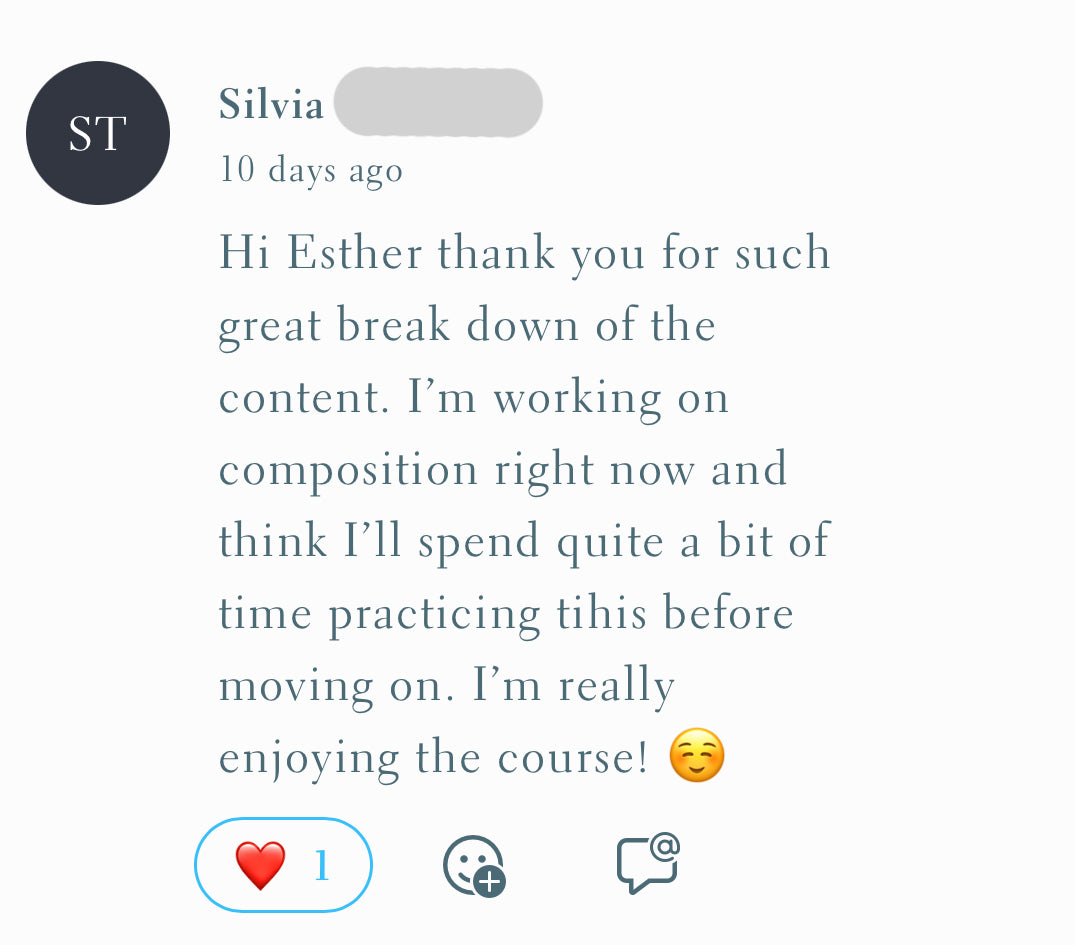The image size is (1075, 945).
Task: Open the add emoji reaction picker
Action: pyautogui.click(x=473, y=866)
